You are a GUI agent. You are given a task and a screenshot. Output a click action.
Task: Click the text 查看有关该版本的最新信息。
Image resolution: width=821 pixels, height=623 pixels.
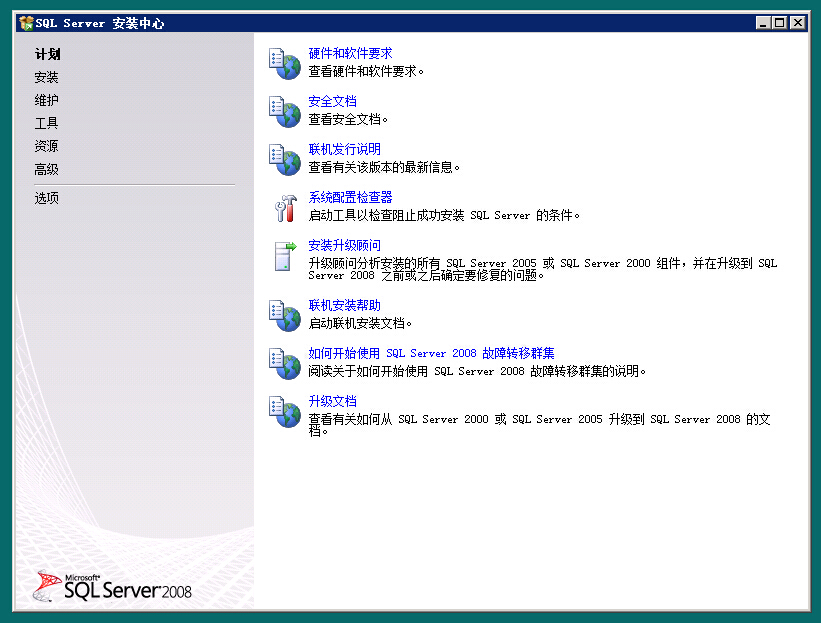pyautogui.click(x=384, y=168)
